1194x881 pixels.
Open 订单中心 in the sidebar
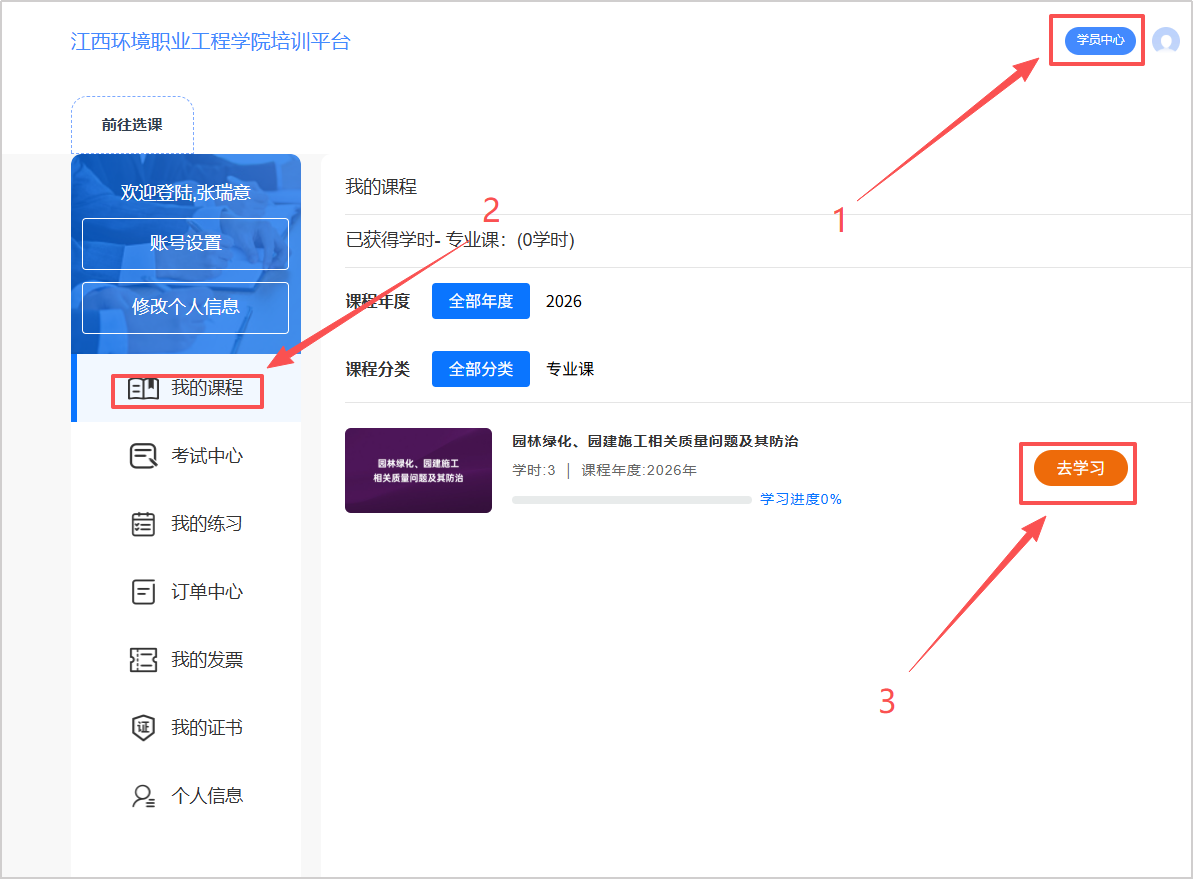187,592
